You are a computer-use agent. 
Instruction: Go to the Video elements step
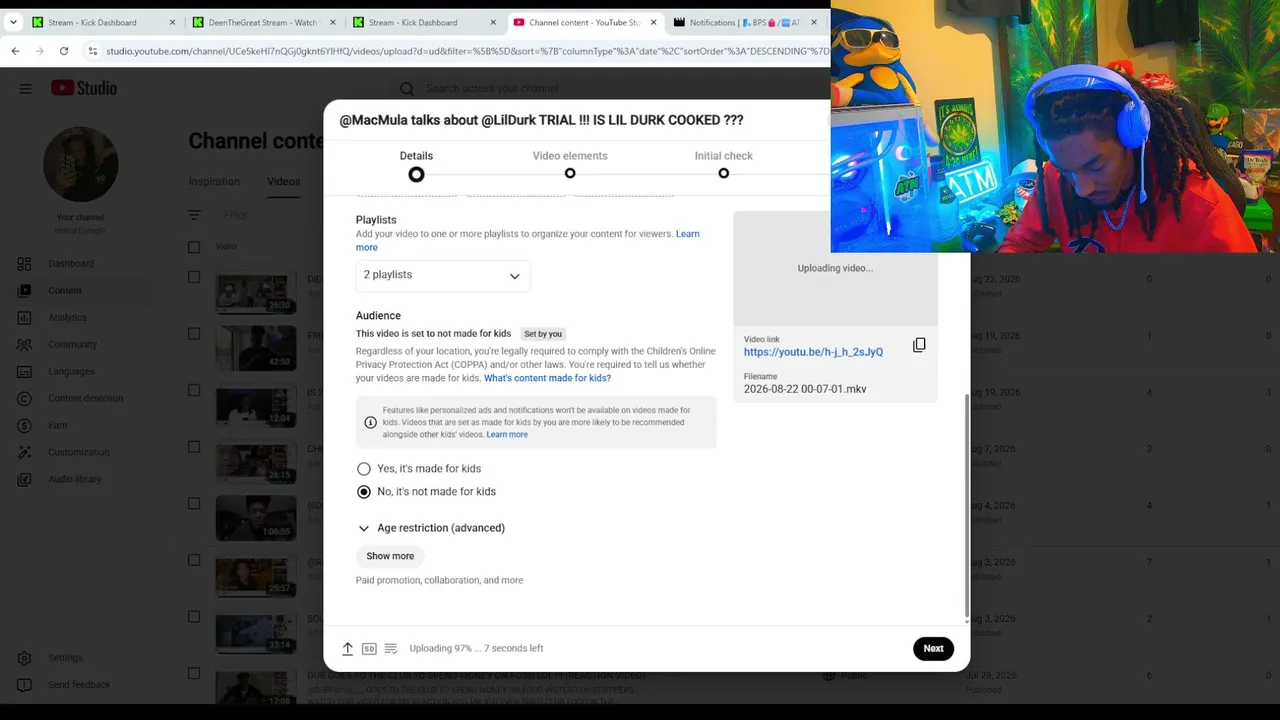pyautogui.click(x=570, y=164)
